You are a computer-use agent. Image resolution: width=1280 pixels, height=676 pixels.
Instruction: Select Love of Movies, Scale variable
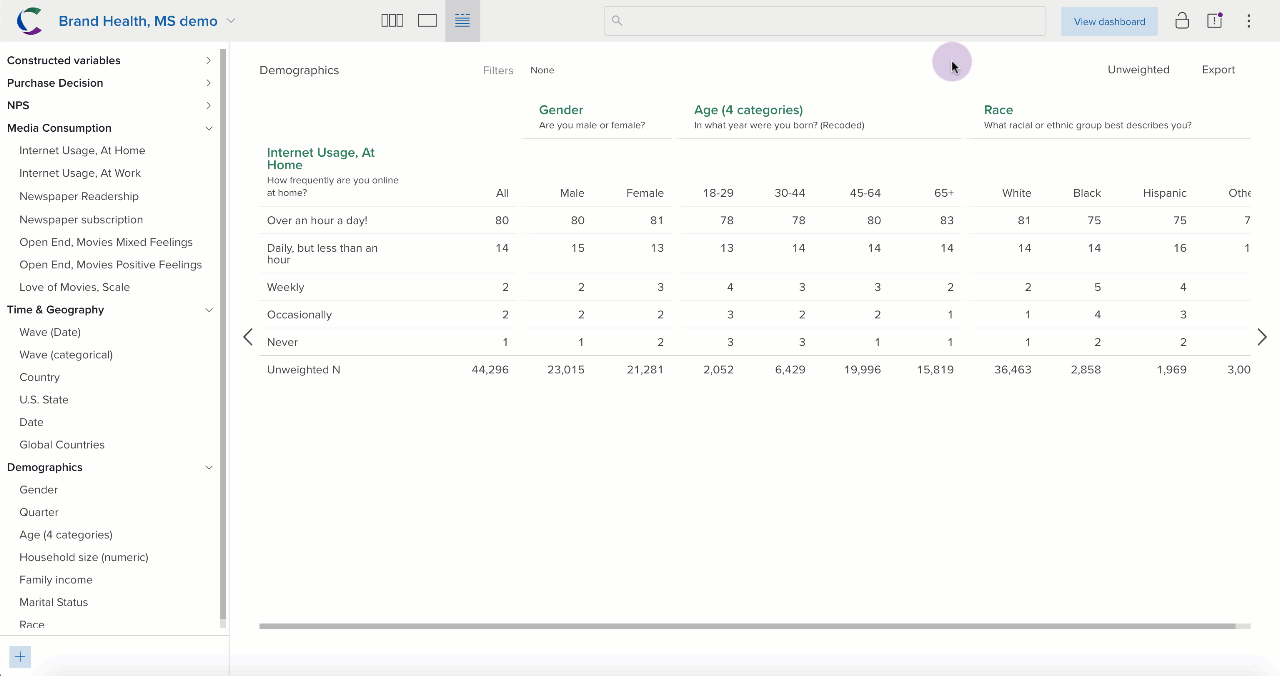(x=74, y=287)
